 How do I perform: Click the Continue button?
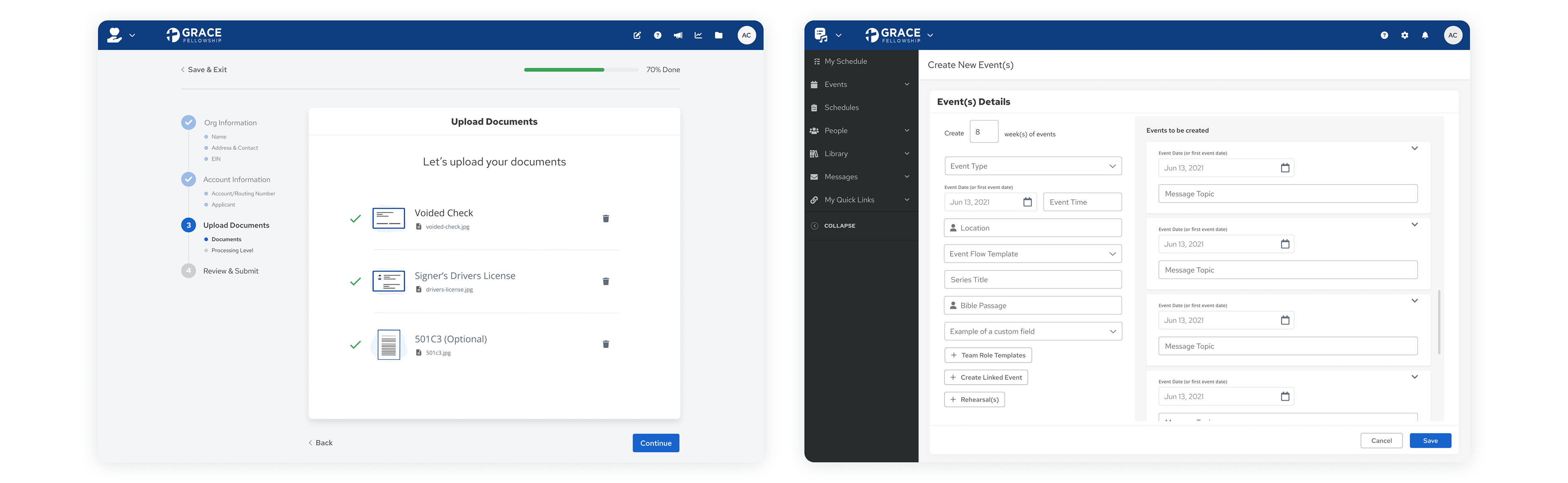(655, 443)
